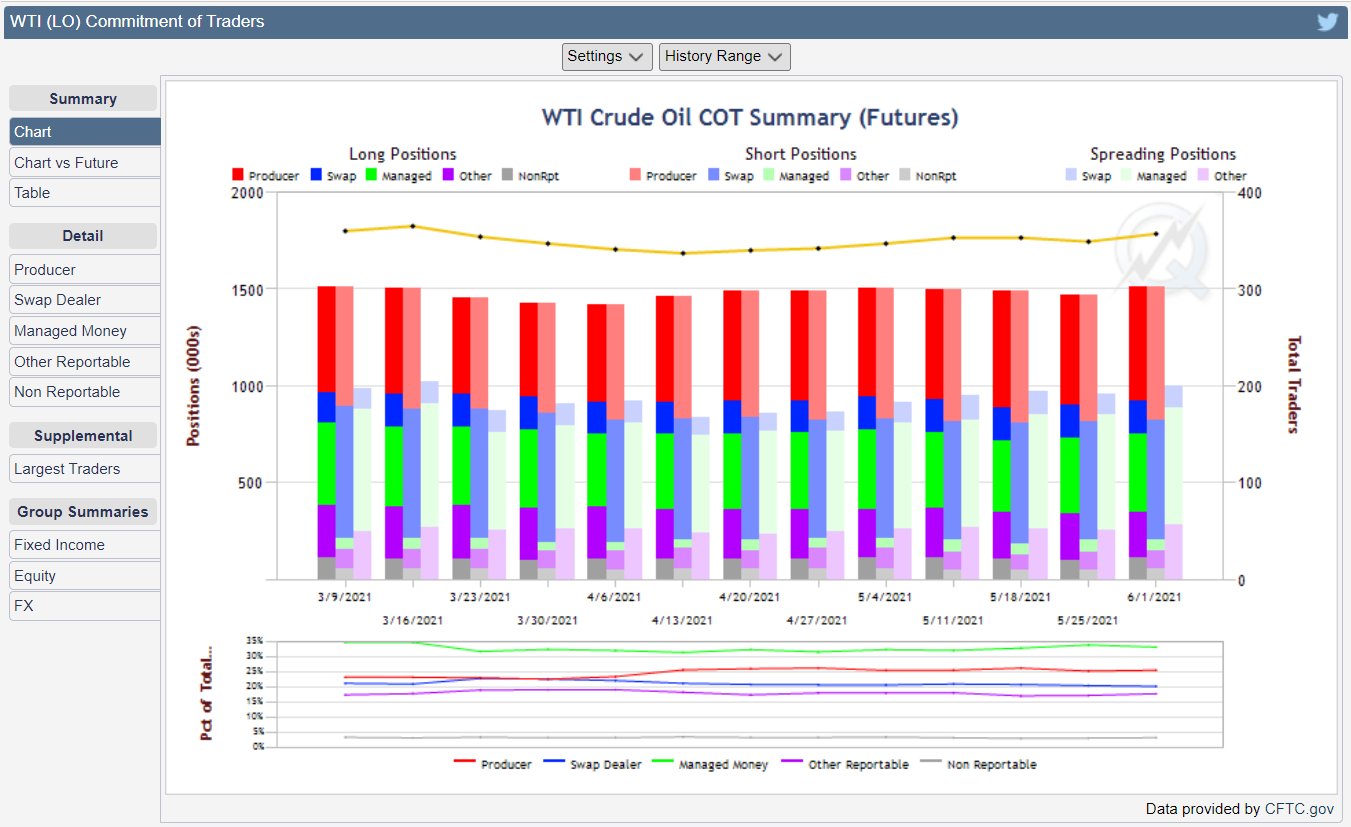The height and width of the screenshot is (827, 1351).
Task: Open Equity group summary
Action: point(85,576)
